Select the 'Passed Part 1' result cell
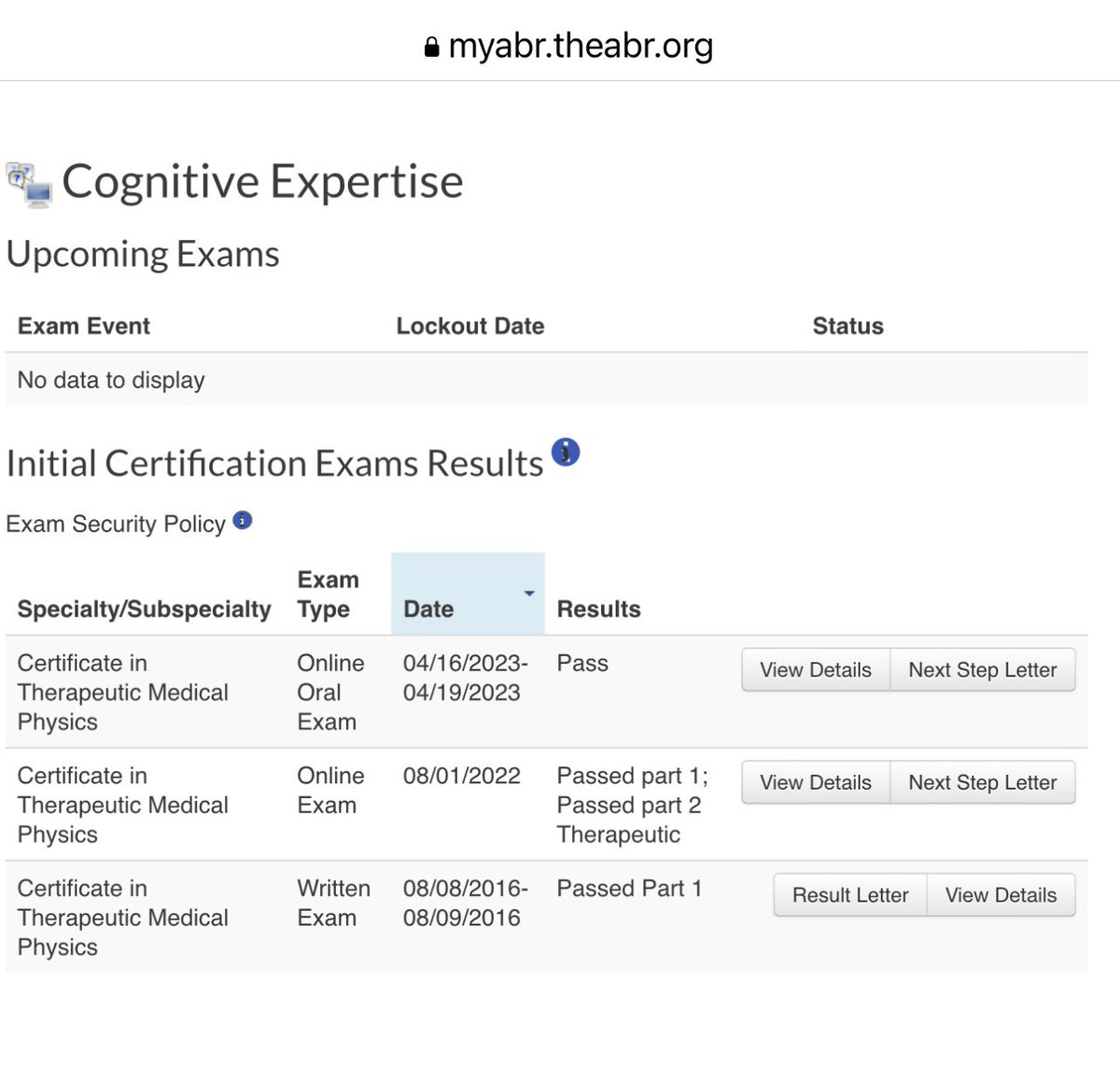Screen dimensions: 1120x1080 pos(629,889)
